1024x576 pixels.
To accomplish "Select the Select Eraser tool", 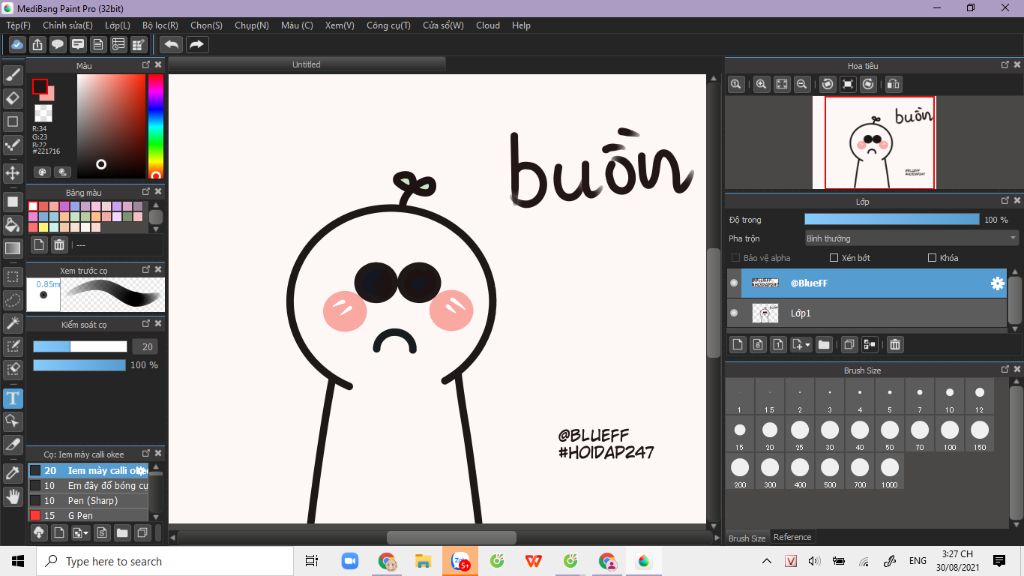I will (x=12, y=370).
